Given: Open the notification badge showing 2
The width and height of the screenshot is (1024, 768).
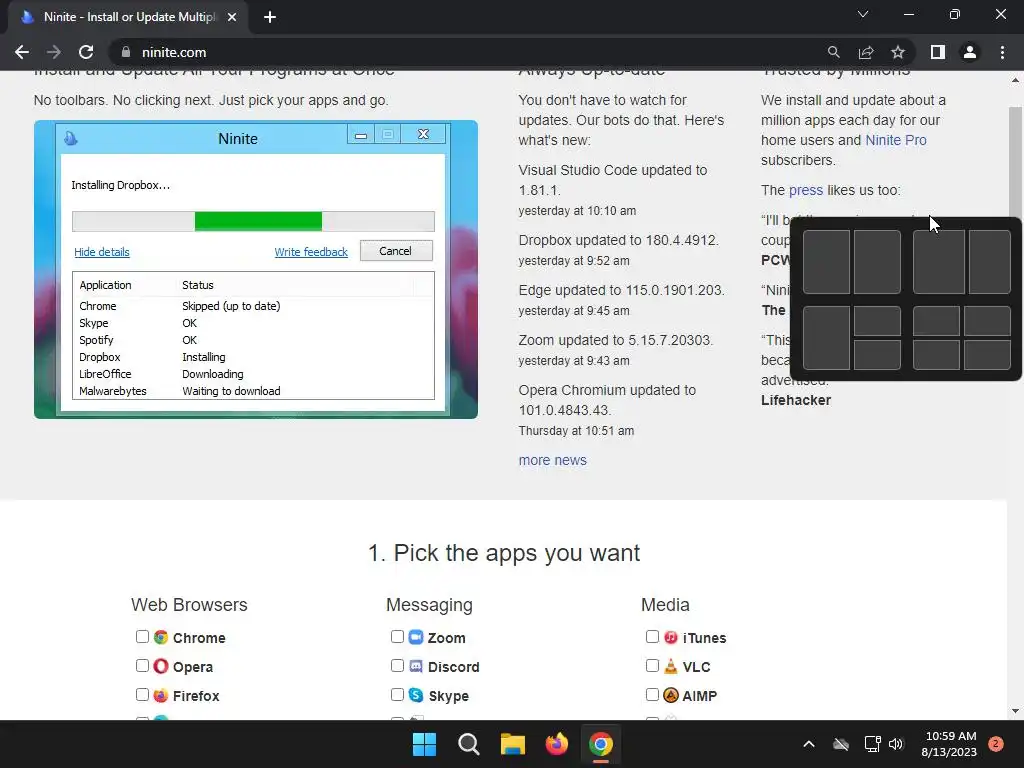Looking at the screenshot, I should 996,744.
